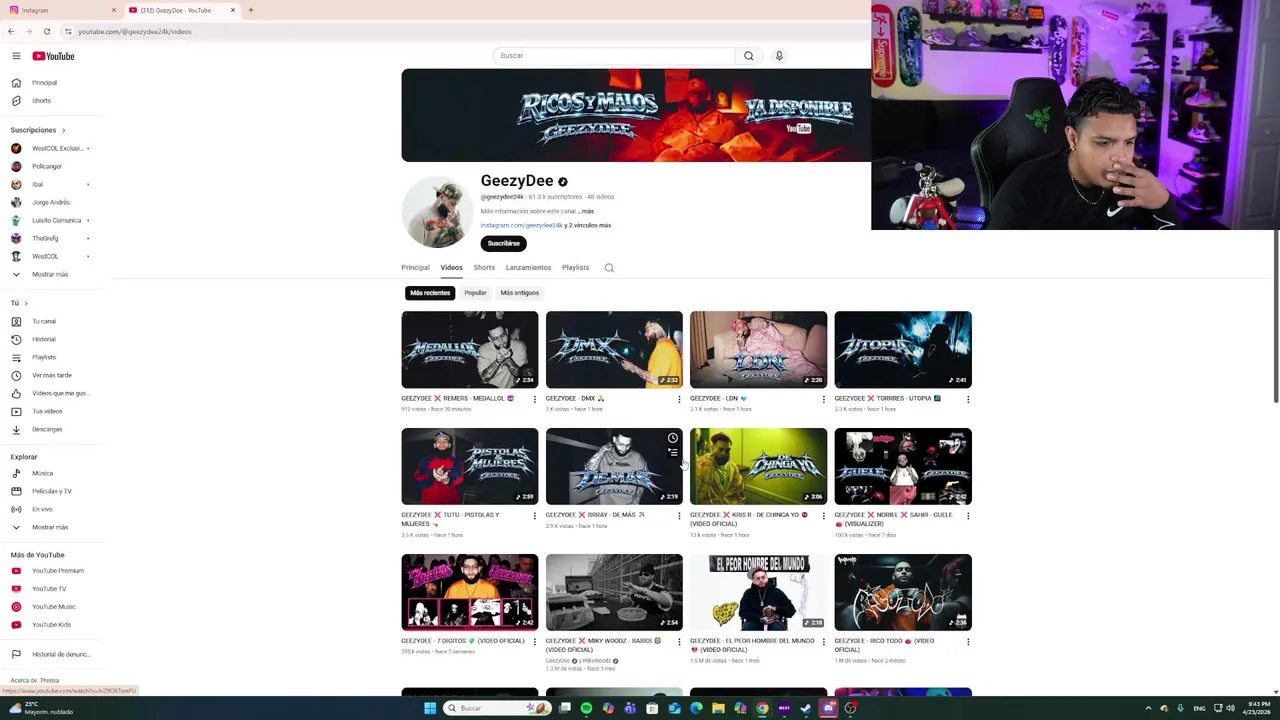Subscribe with the Suscribirse button
Image resolution: width=1280 pixels, height=720 pixels.
(x=504, y=243)
